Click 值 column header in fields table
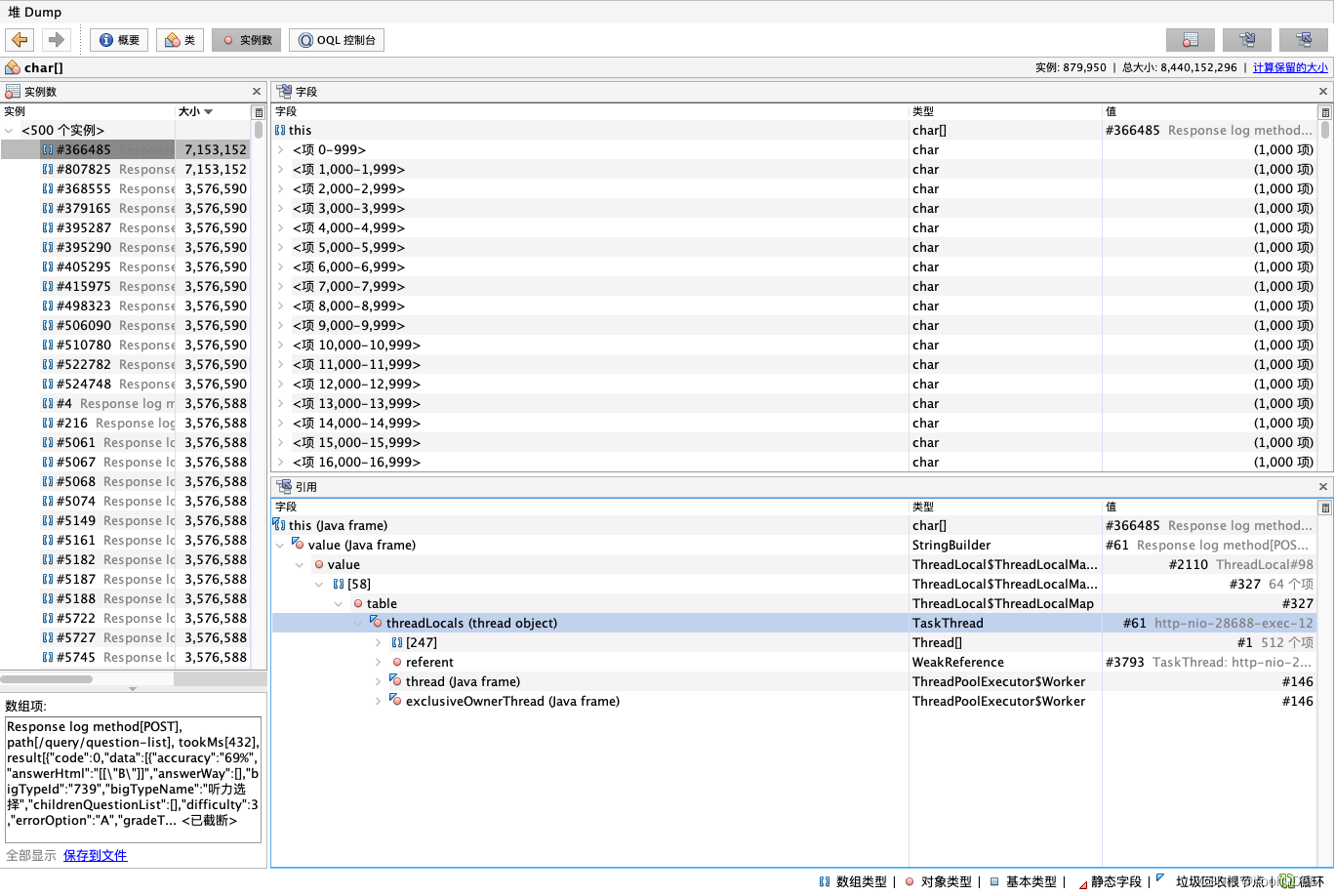Screen dimensions: 1335x896 click(x=1209, y=111)
